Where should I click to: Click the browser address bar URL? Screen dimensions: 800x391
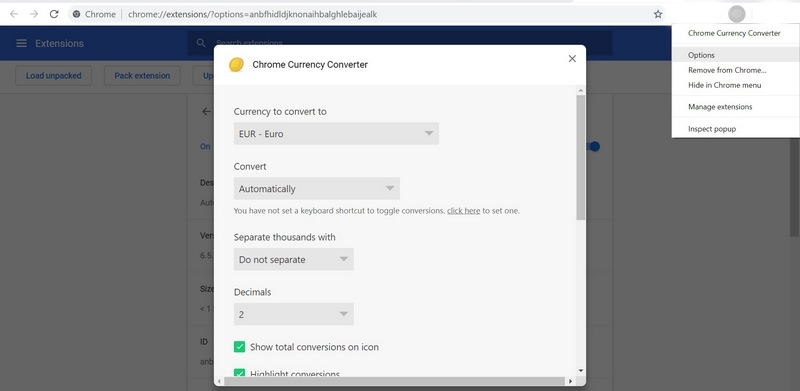pos(252,14)
